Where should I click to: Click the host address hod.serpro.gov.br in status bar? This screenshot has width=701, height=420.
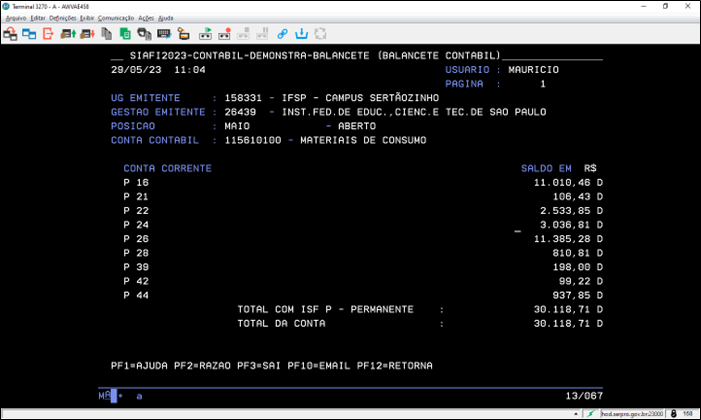tap(632, 414)
